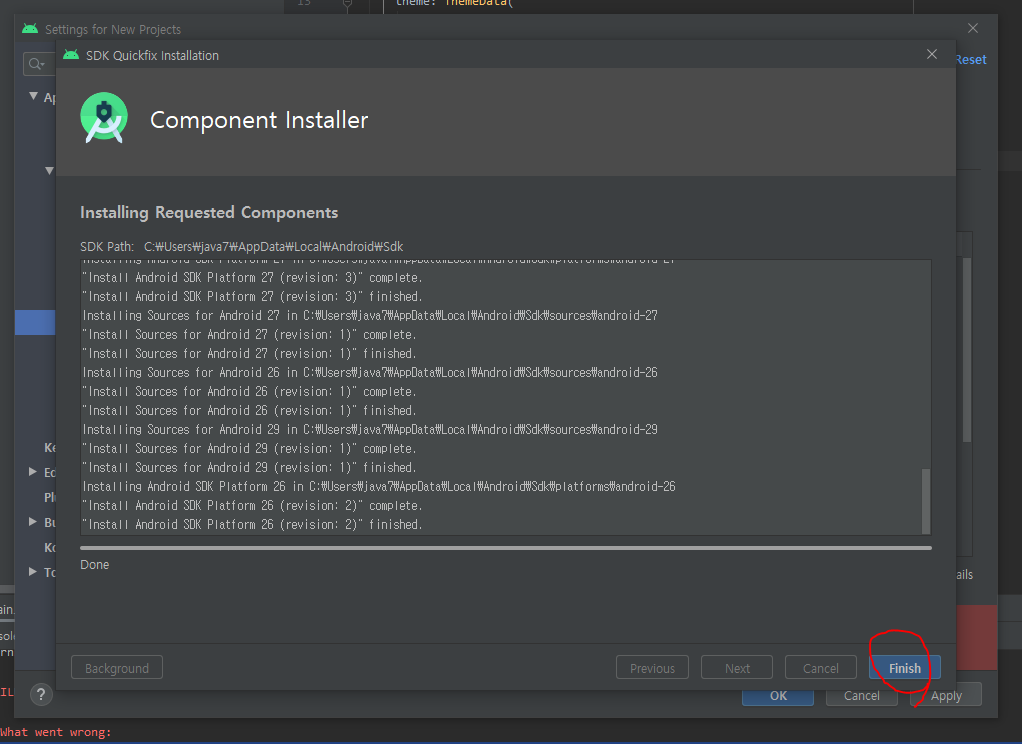The height and width of the screenshot is (744, 1022).
Task: Click the Previous button
Action: click(652, 668)
